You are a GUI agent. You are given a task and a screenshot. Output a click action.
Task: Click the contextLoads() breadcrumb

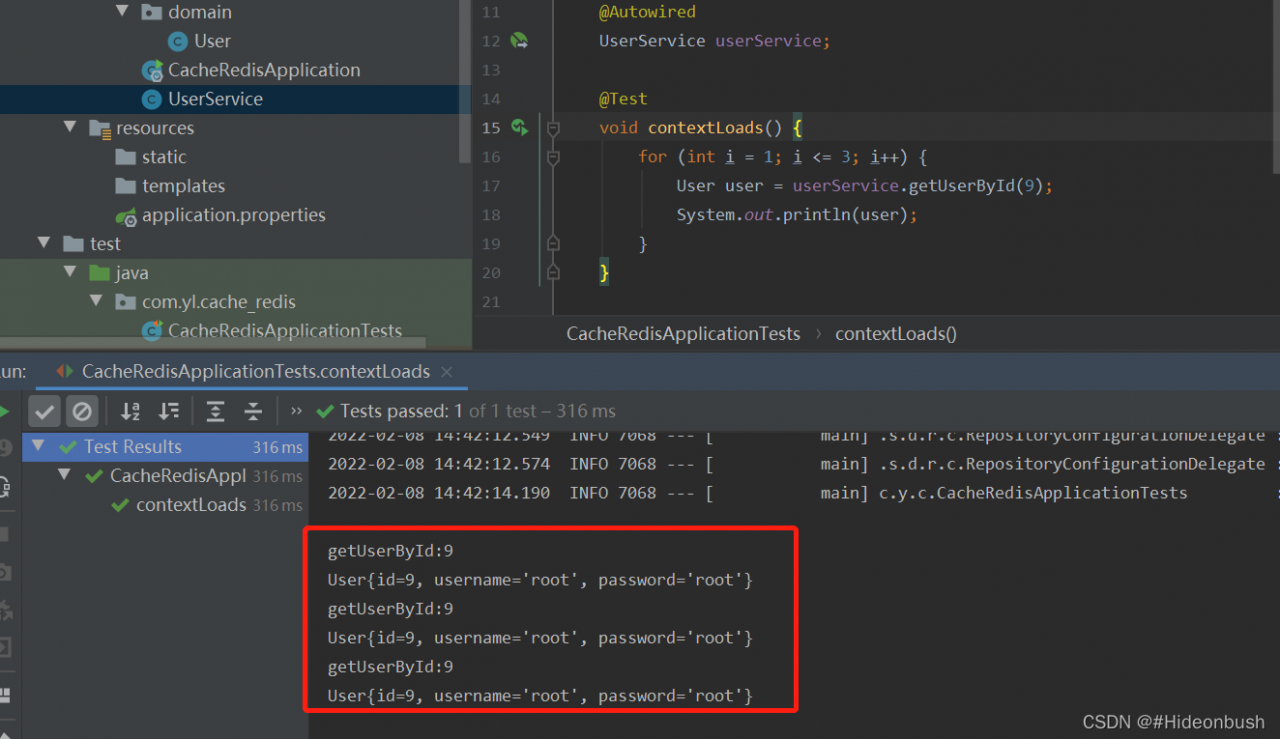(896, 334)
